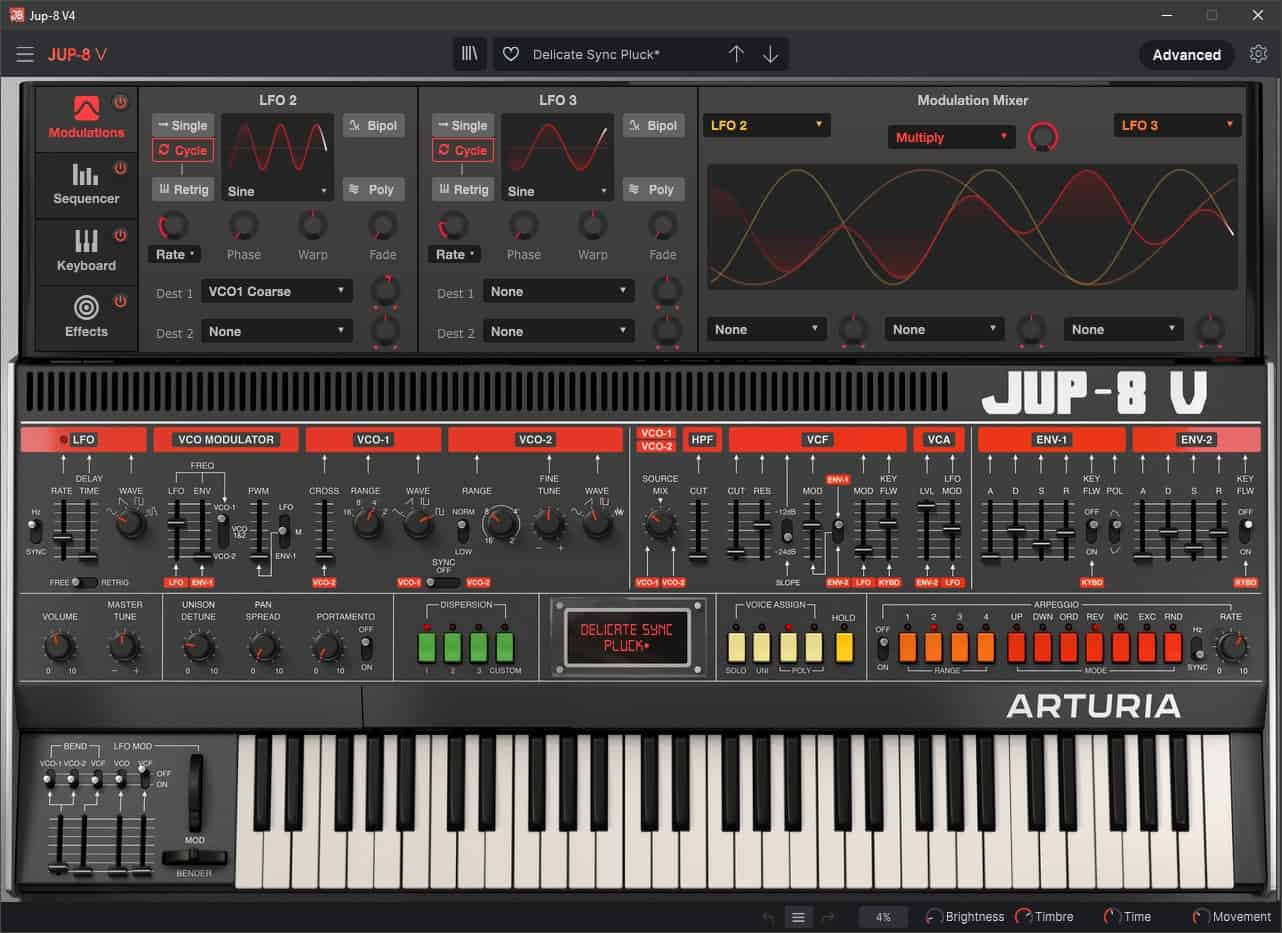The height and width of the screenshot is (933, 1282).
Task: Load the next preset with the down arrow
Action: pyautogui.click(x=771, y=54)
